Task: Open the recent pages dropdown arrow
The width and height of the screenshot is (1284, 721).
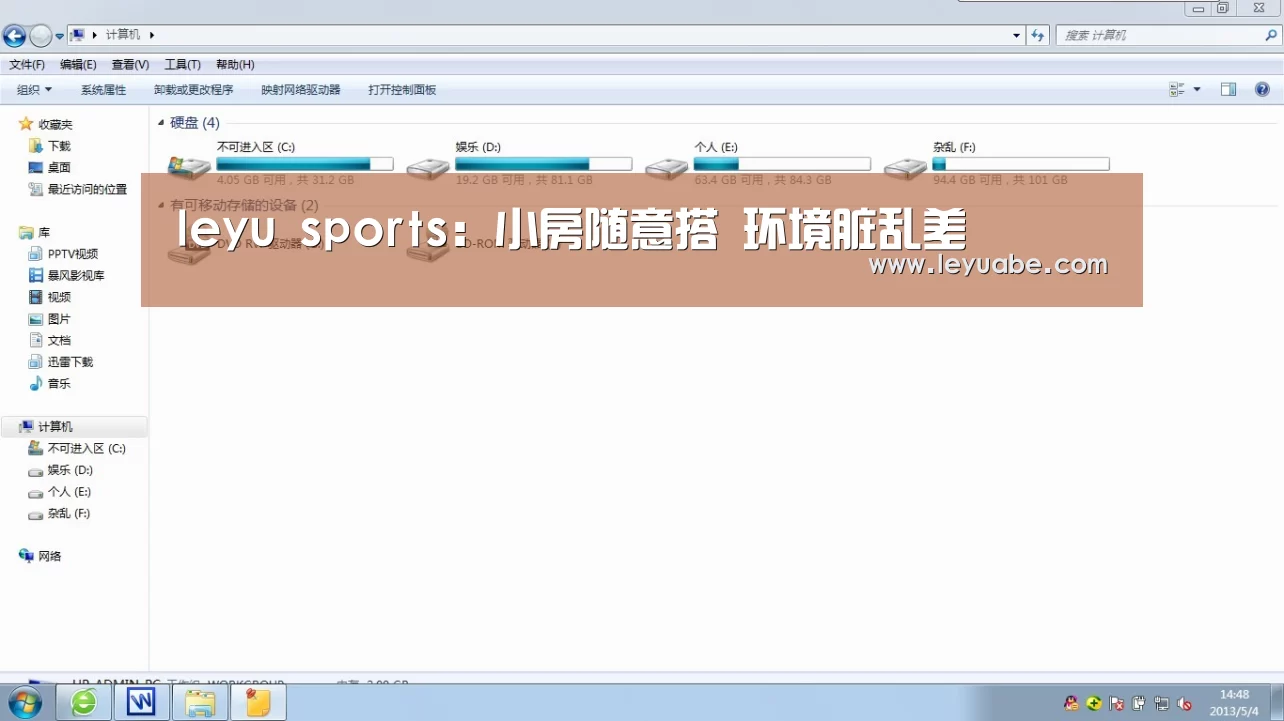Action: coord(60,37)
